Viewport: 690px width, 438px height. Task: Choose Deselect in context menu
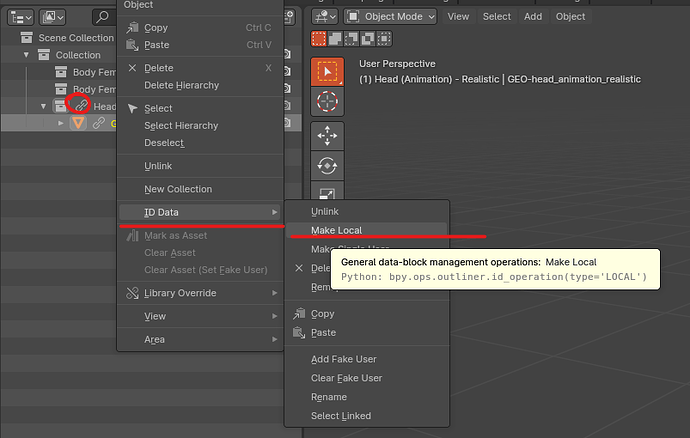200,143
